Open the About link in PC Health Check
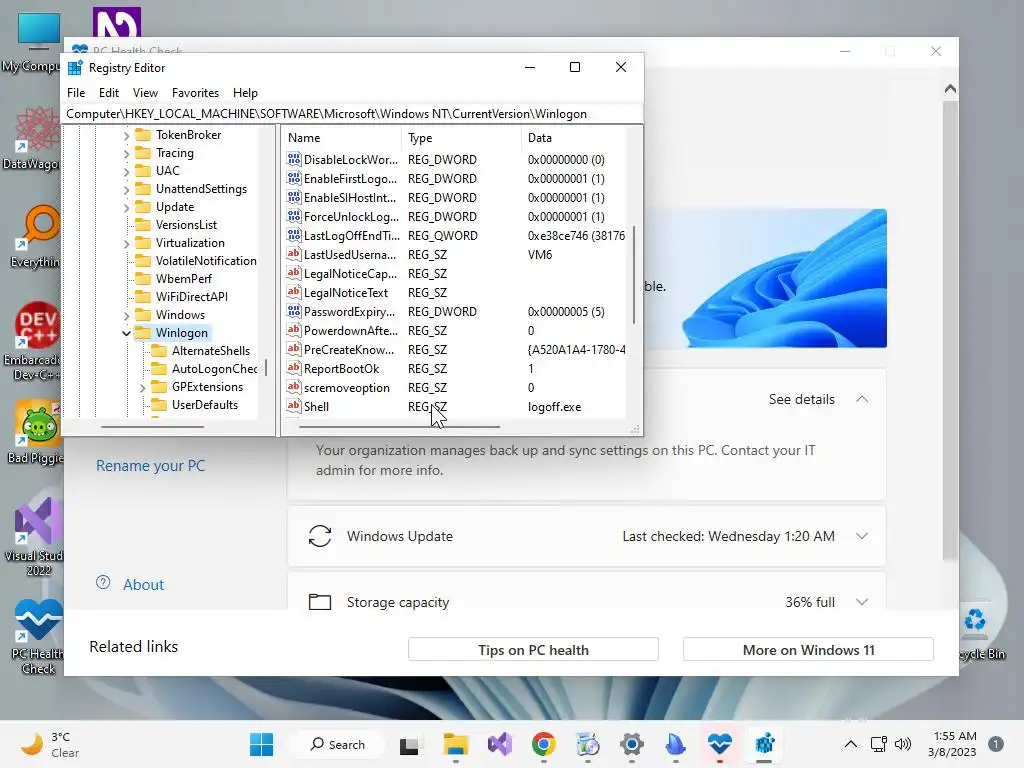This screenshot has height=768, width=1024. [143, 584]
